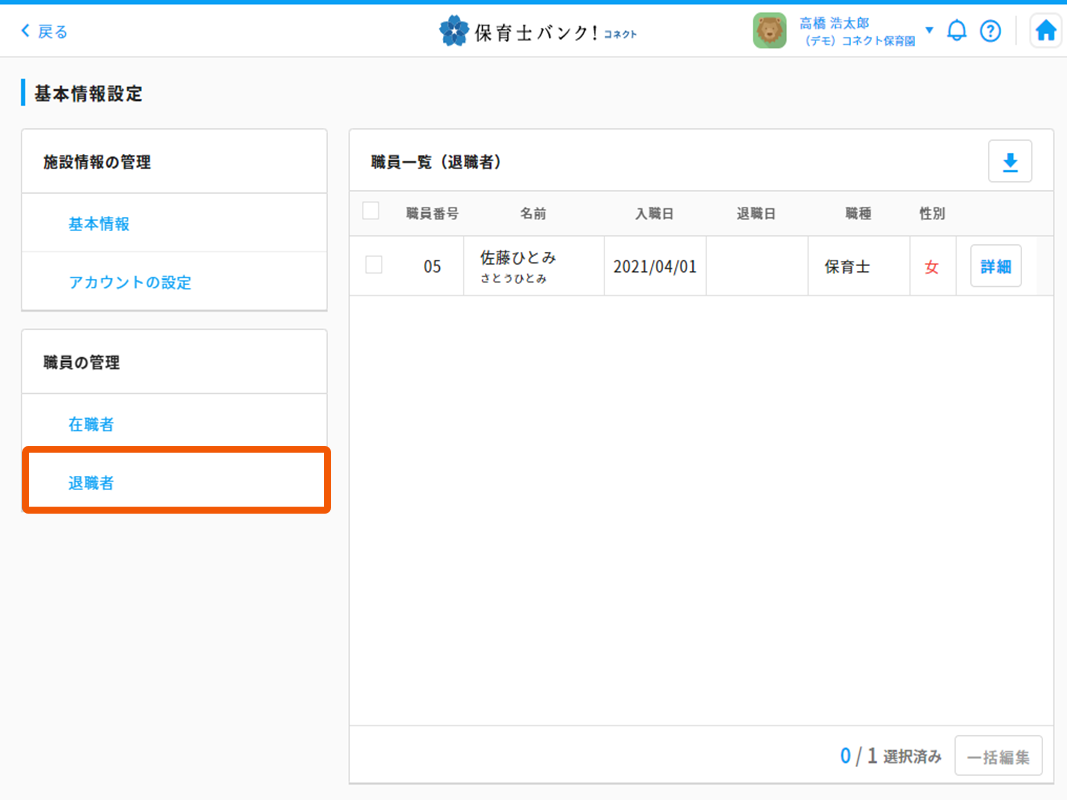The width and height of the screenshot is (1067, 800).
Task: Click the 入職日 column header
Action: tap(654, 214)
